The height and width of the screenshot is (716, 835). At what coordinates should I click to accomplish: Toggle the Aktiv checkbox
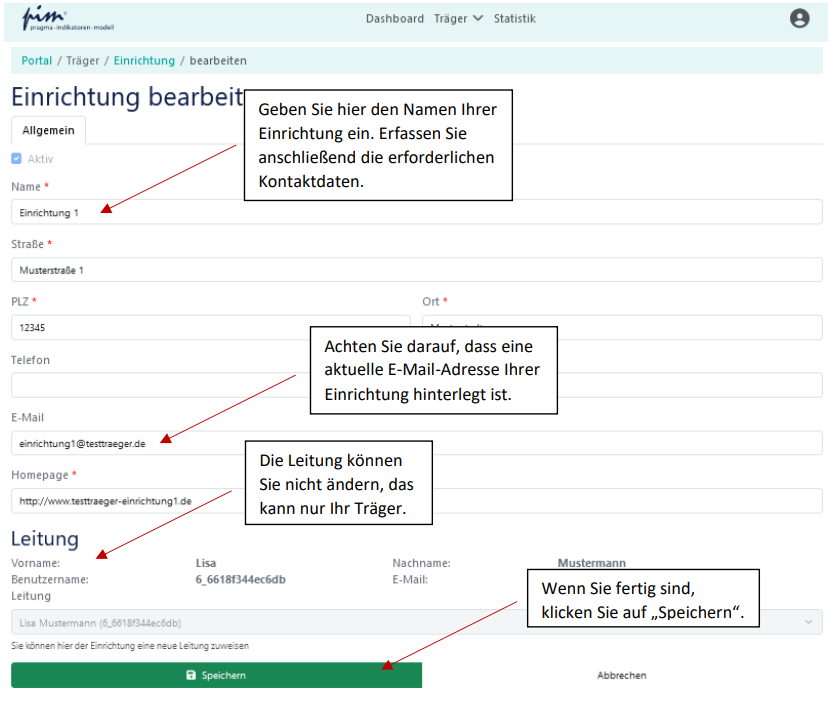tap(16, 159)
